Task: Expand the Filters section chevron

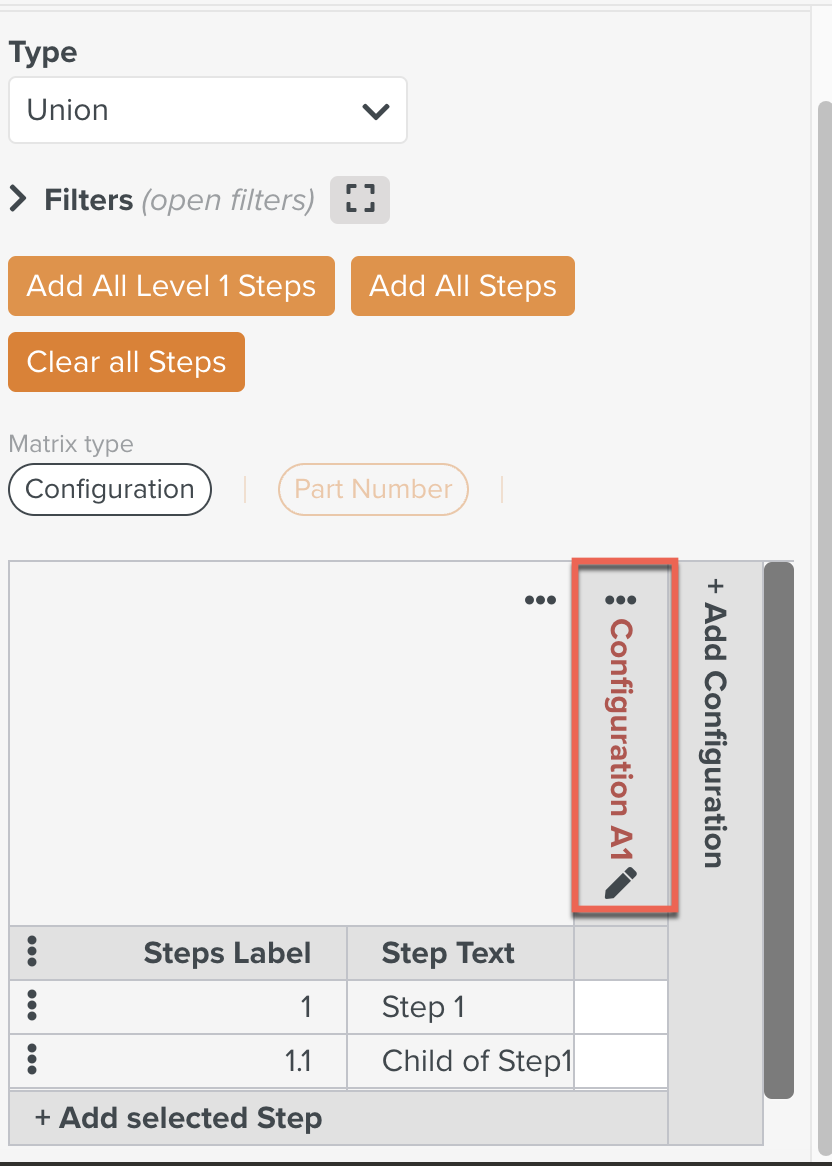Action: click(18, 200)
